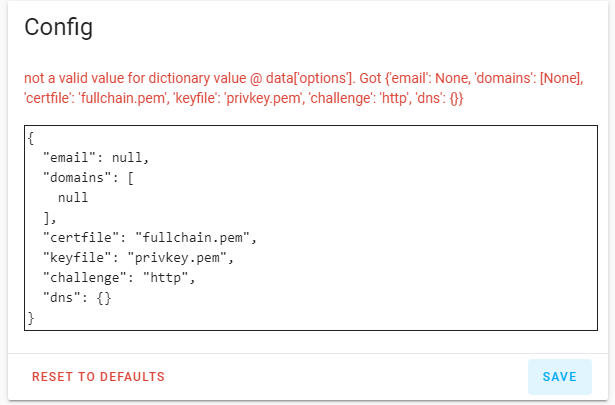Select the Config heading text

pos(59,27)
